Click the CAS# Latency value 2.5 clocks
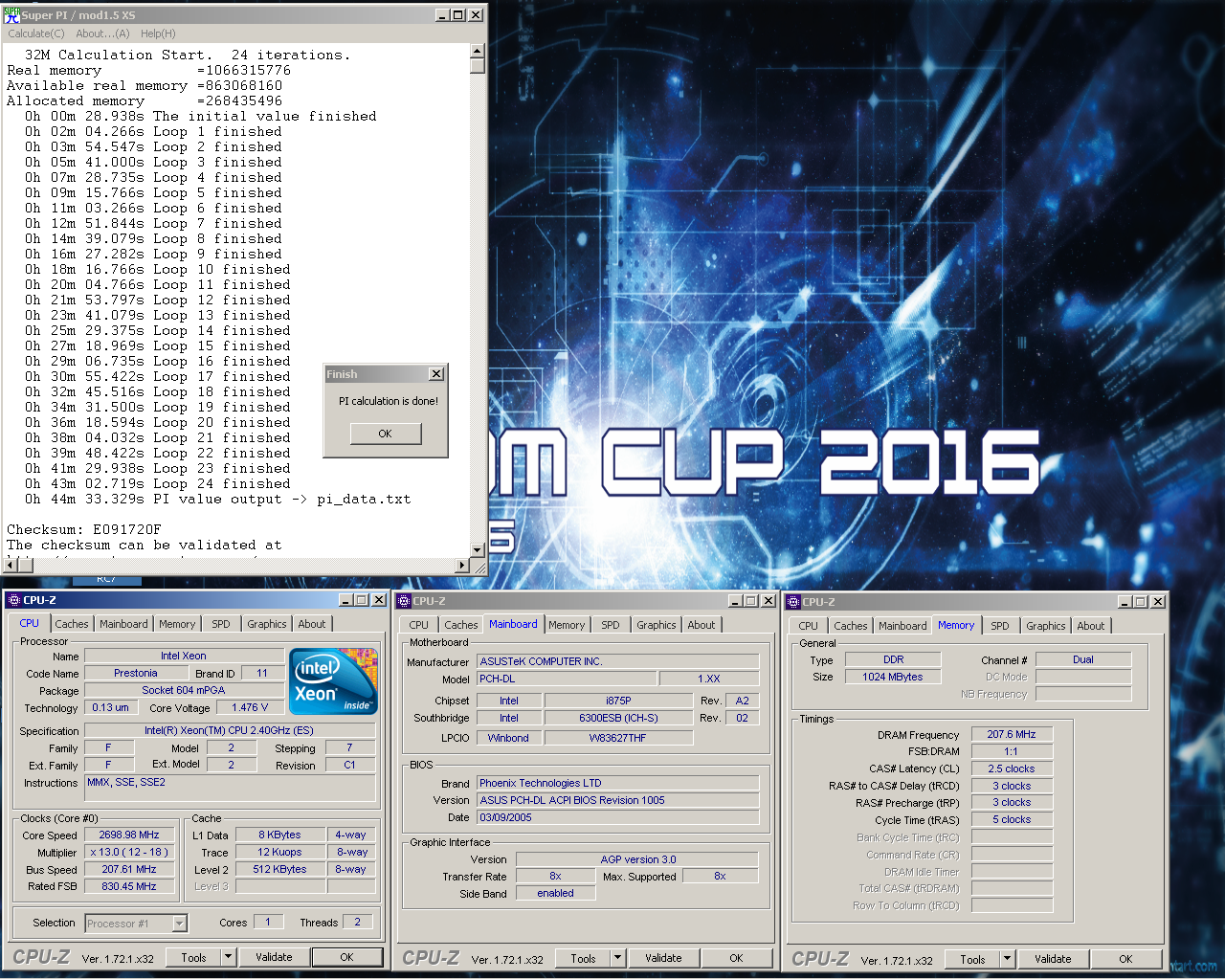1225x980 pixels. point(1012,768)
